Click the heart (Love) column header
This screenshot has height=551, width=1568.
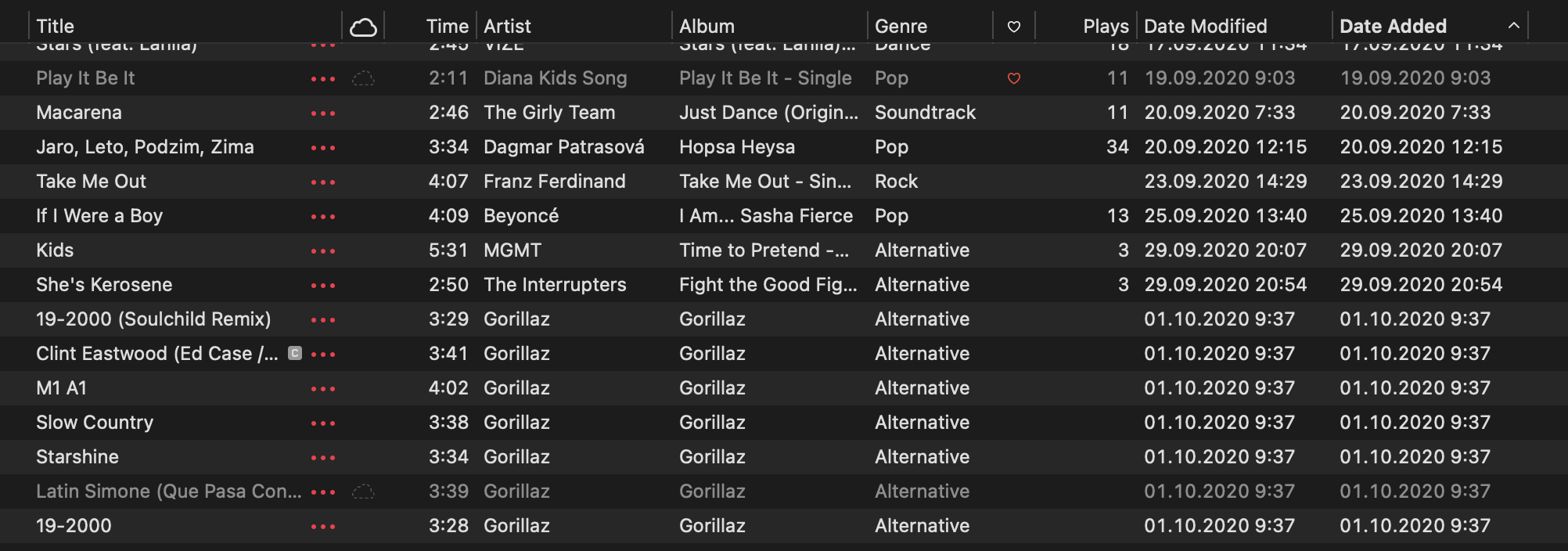click(1013, 27)
